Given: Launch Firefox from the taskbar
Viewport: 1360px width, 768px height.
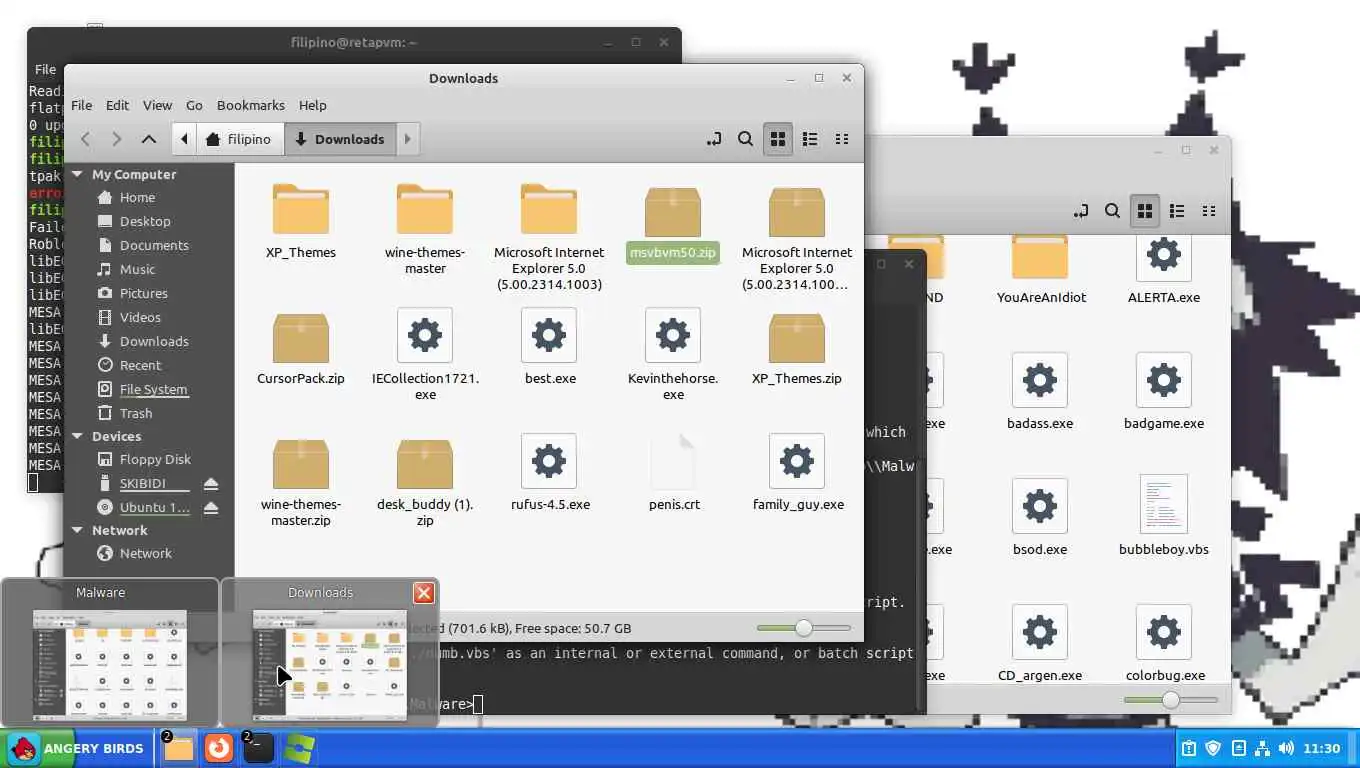Looking at the screenshot, I should click(x=218, y=748).
